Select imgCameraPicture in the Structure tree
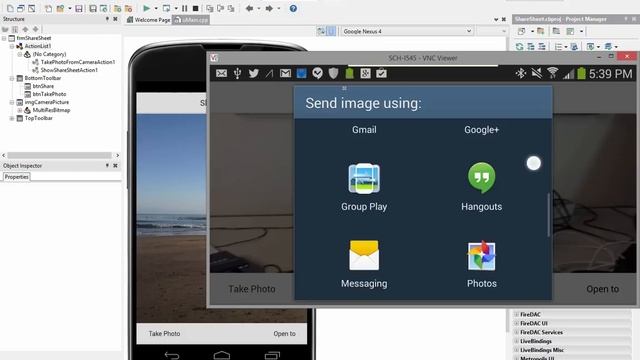 tap(47, 102)
